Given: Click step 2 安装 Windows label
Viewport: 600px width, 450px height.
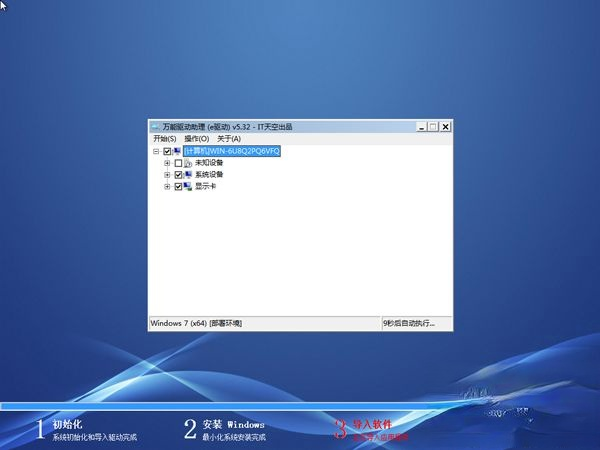Looking at the screenshot, I should point(233,424).
